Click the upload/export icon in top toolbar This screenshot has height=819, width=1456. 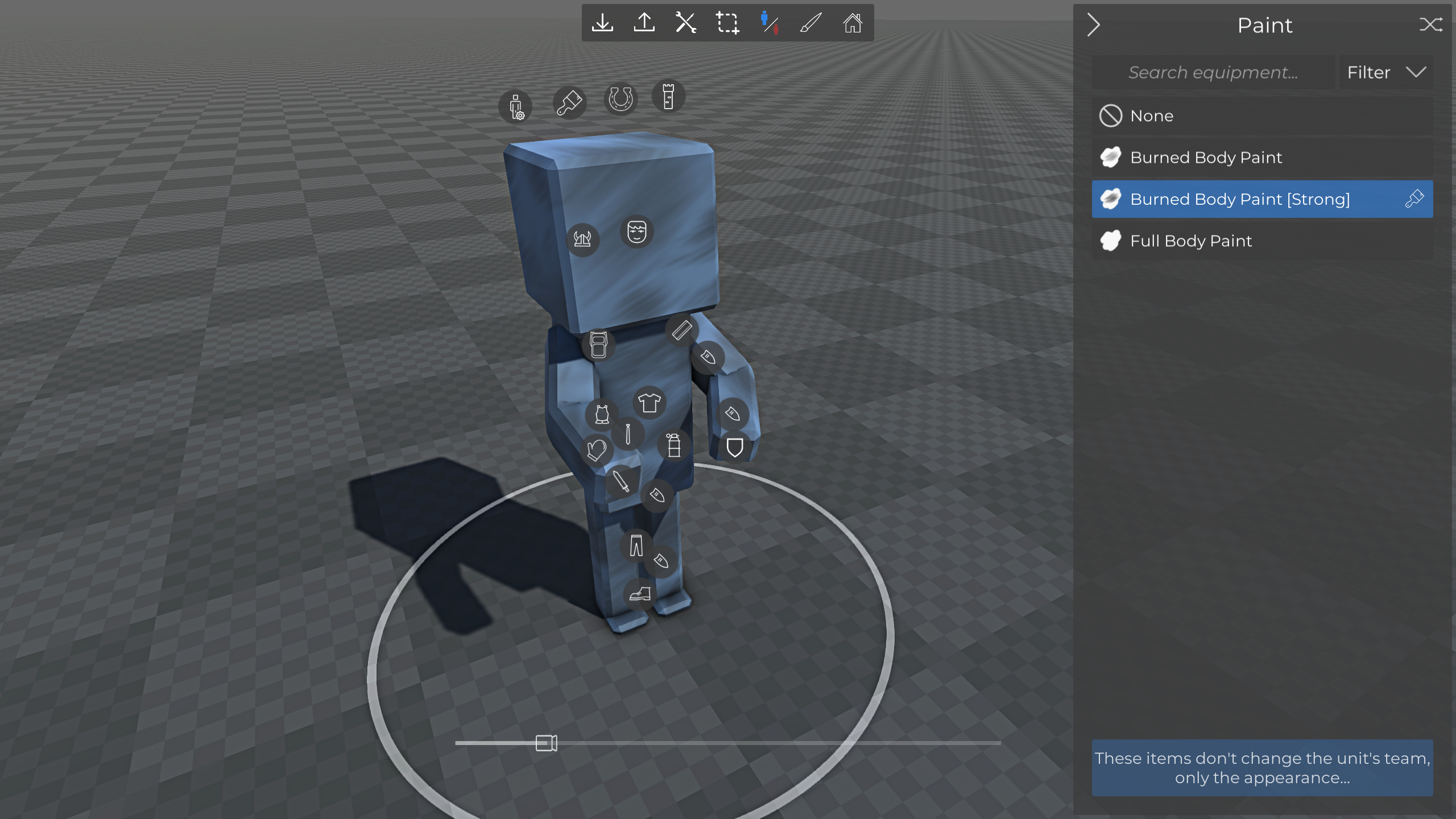(644, 23)
